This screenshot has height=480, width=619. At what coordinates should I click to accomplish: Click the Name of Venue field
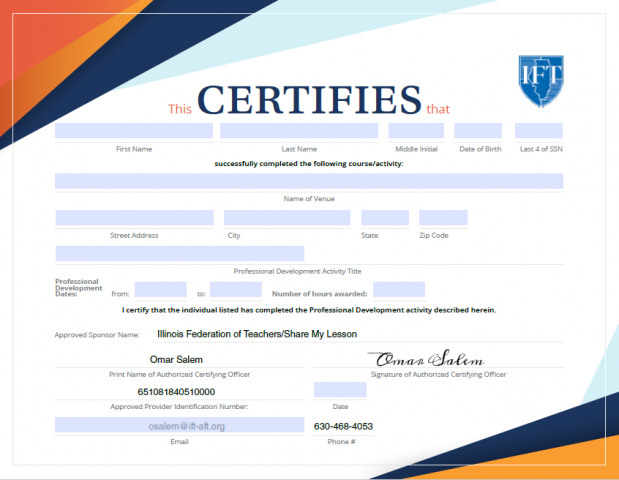click(x=309, y=181)
